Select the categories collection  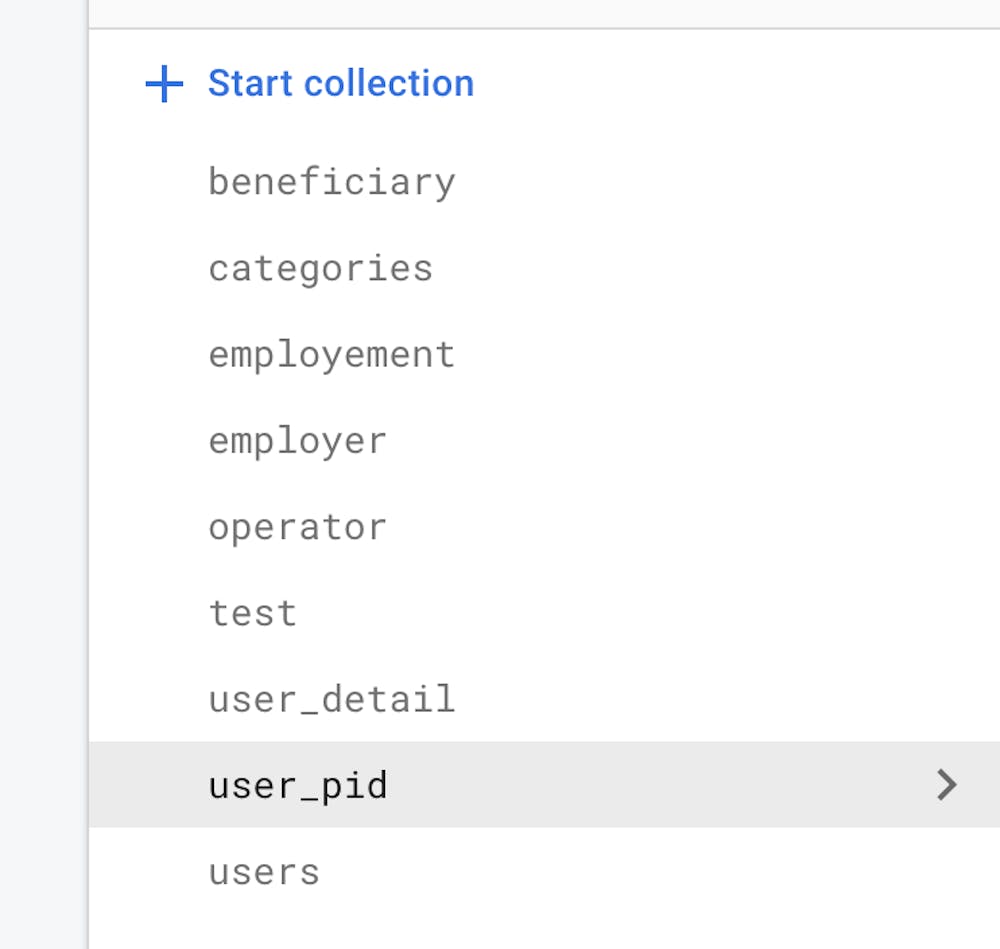coord(320,268)
